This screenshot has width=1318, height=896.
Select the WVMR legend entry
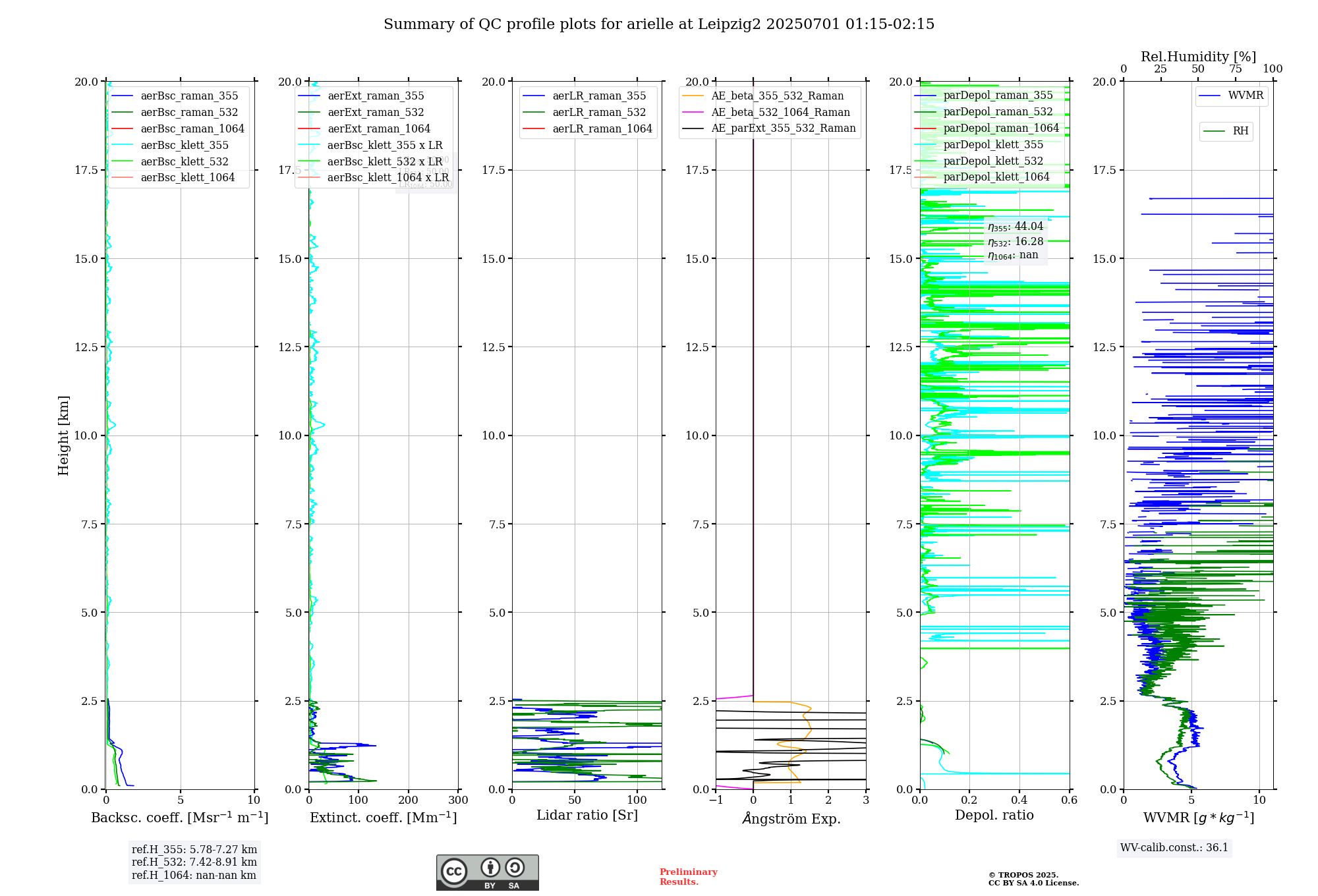click(1231, 96)
